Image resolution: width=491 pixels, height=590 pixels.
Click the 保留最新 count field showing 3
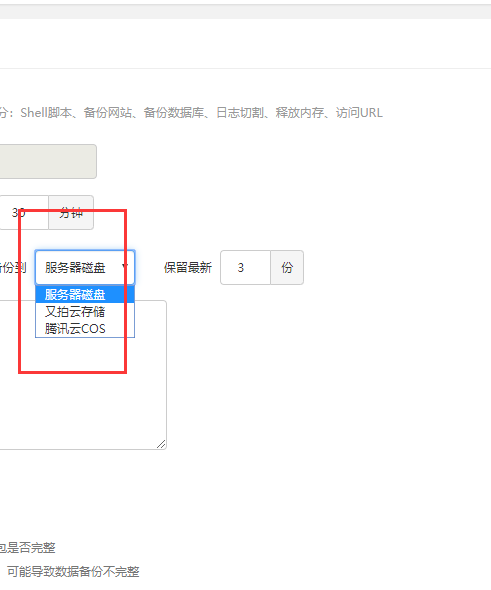245,268
